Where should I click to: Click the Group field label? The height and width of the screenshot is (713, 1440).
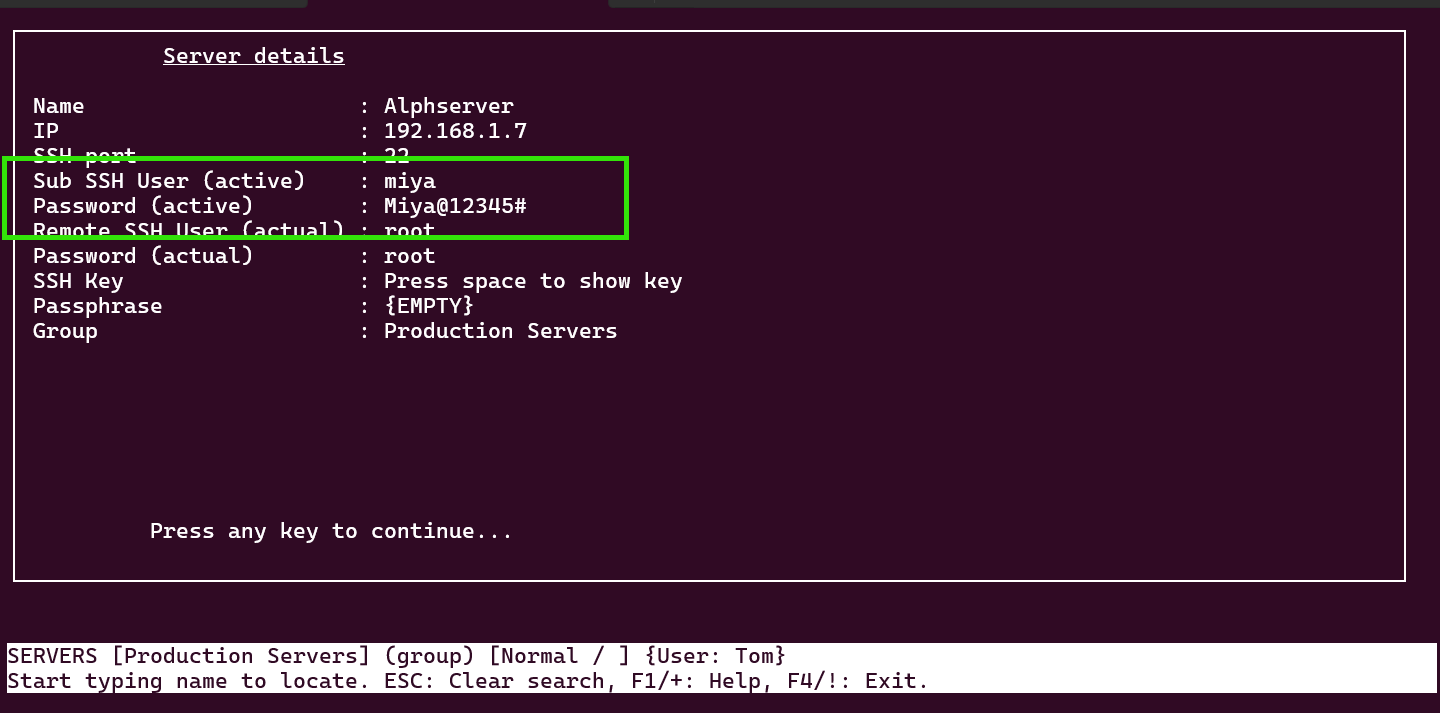click(x=65, y=331)
